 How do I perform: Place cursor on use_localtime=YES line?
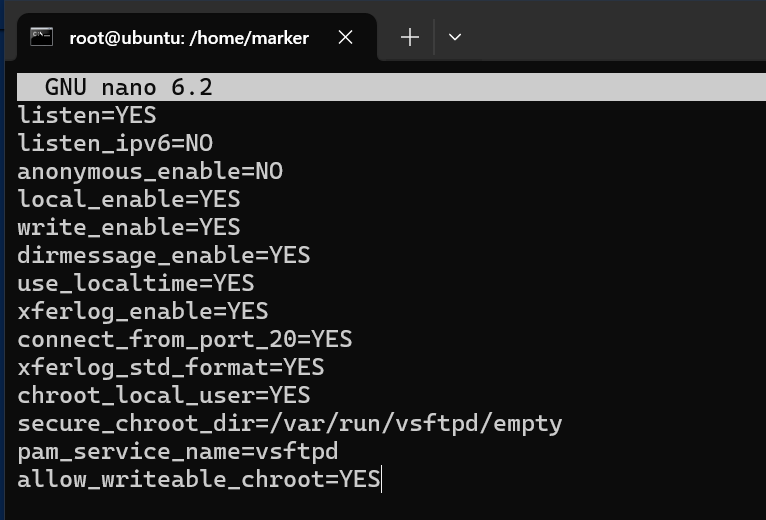coord(136,283)
